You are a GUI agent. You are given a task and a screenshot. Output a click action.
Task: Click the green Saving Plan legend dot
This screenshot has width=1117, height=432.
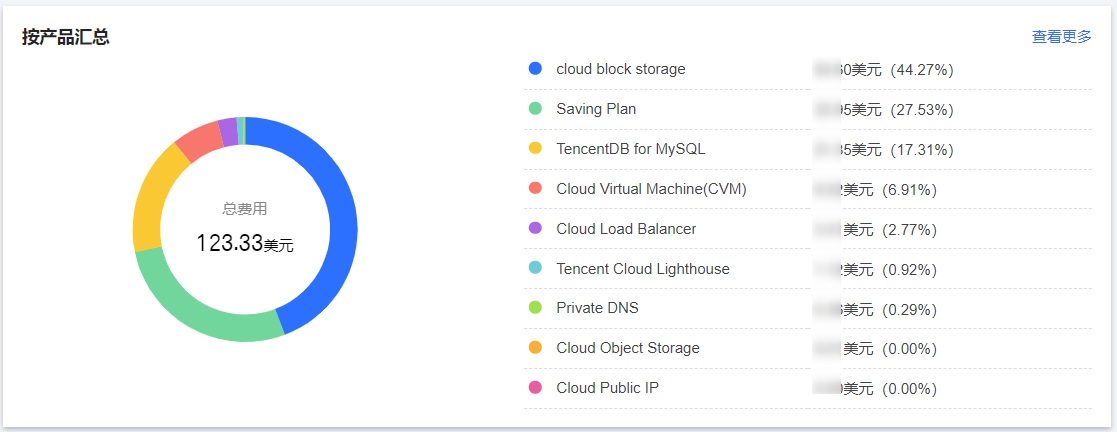pyautogui.click(x=535, y=108)
